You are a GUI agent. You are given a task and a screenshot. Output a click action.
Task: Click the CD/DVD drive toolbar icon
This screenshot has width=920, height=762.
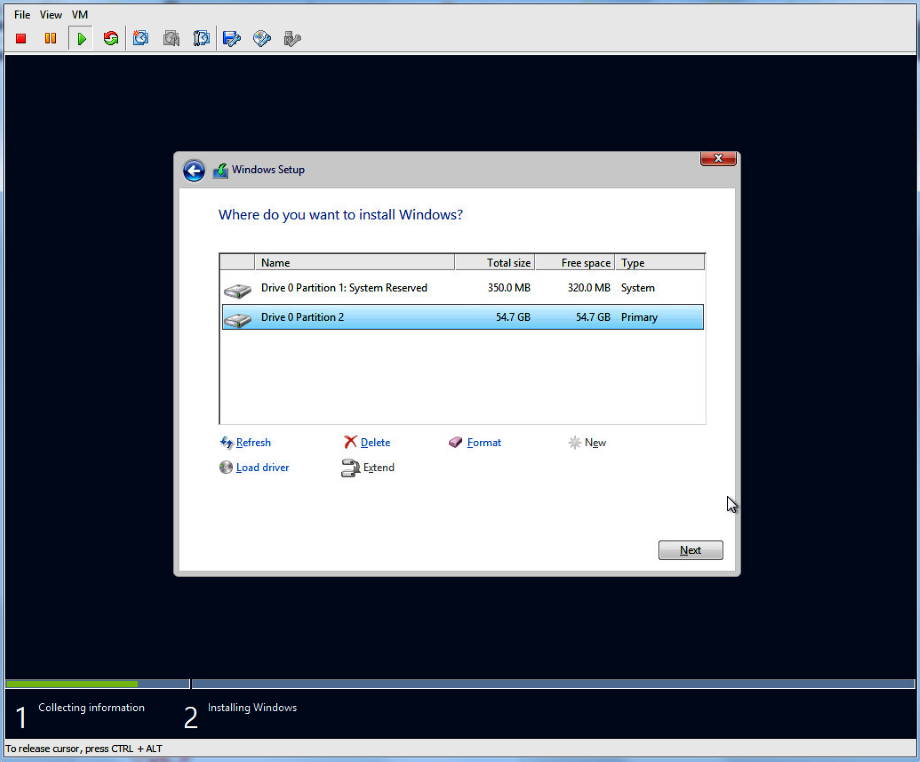(x=262, y=39)
